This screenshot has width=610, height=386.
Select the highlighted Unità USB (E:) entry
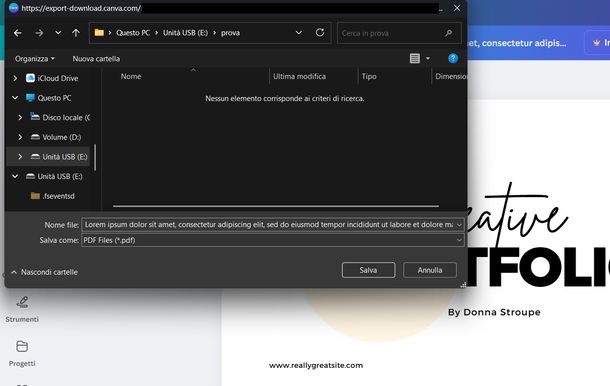tap(59, 156)
